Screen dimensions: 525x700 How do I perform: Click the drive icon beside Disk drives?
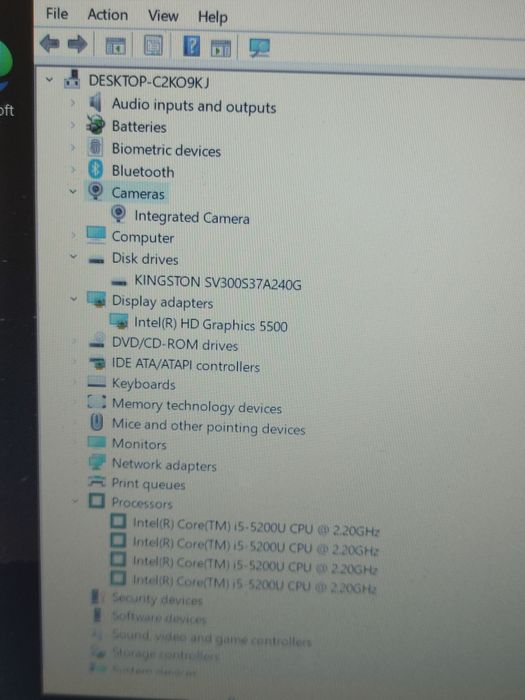[x=96, y=260]
